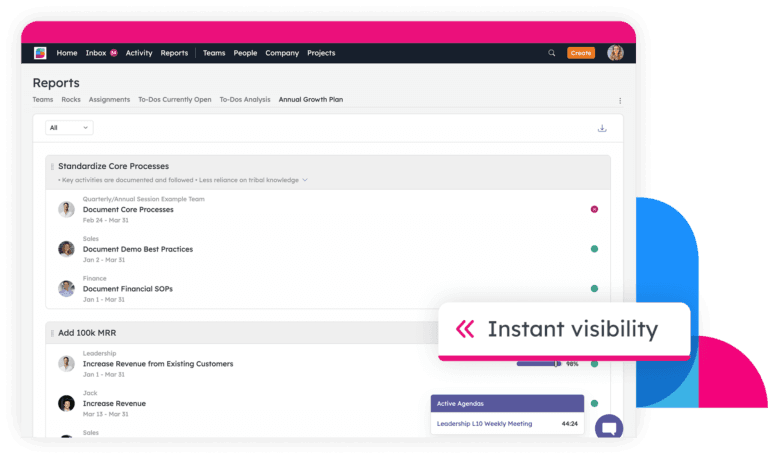
Task: Click the Inbox notification badge
Action: [x=114, y=53]
